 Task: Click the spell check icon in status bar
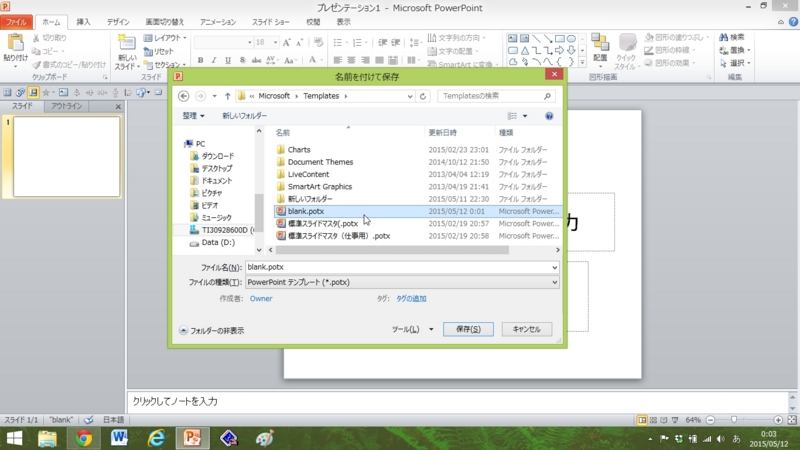pyautogui.click(x=89, y=420)
